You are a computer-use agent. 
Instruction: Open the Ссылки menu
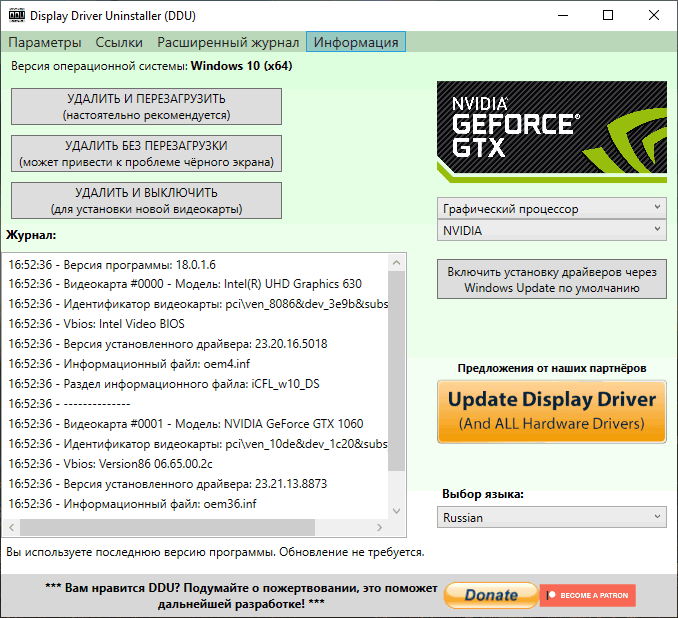[x=119, y=42]
